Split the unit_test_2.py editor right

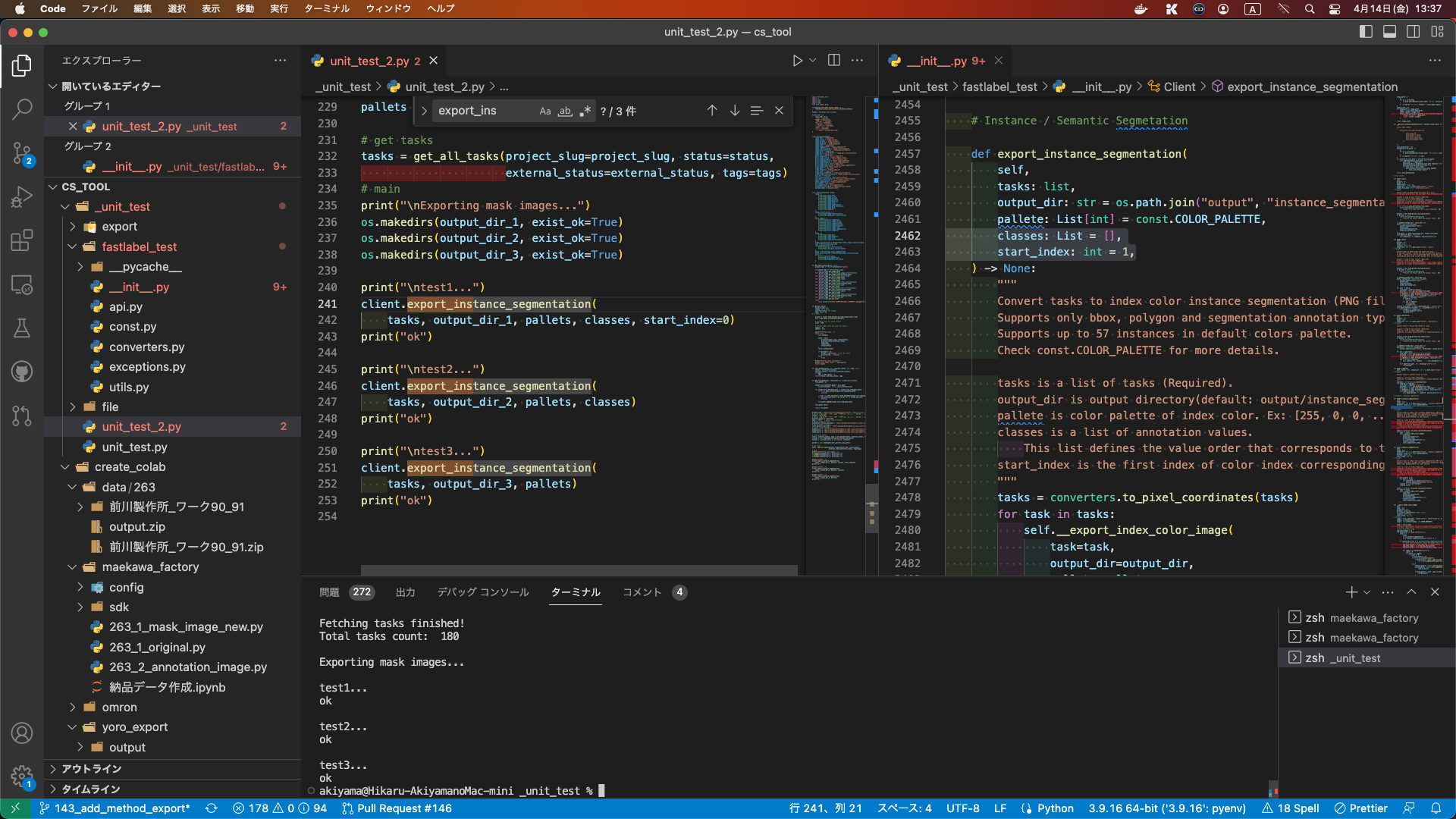pos(834,61)
